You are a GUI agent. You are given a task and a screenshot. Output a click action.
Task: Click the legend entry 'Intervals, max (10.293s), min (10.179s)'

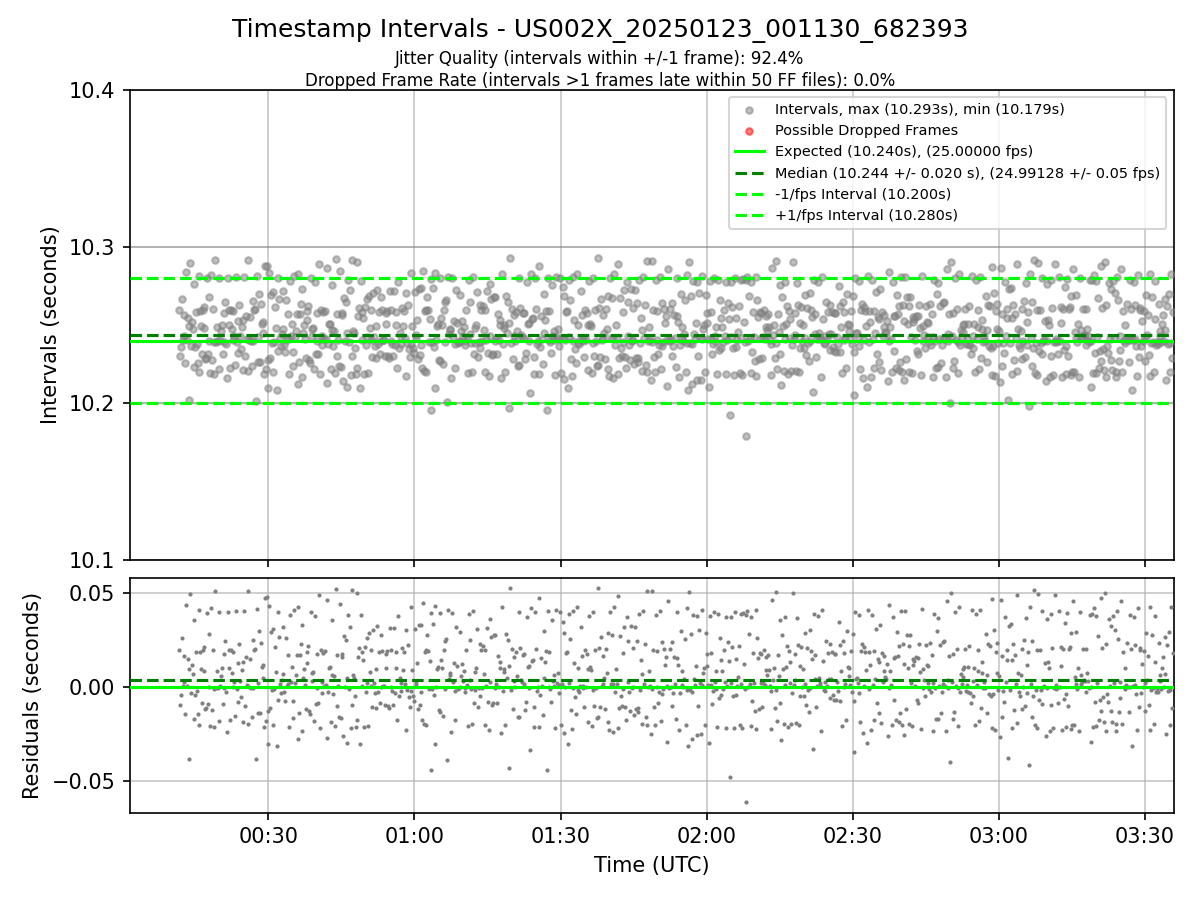tap(920, 109)
